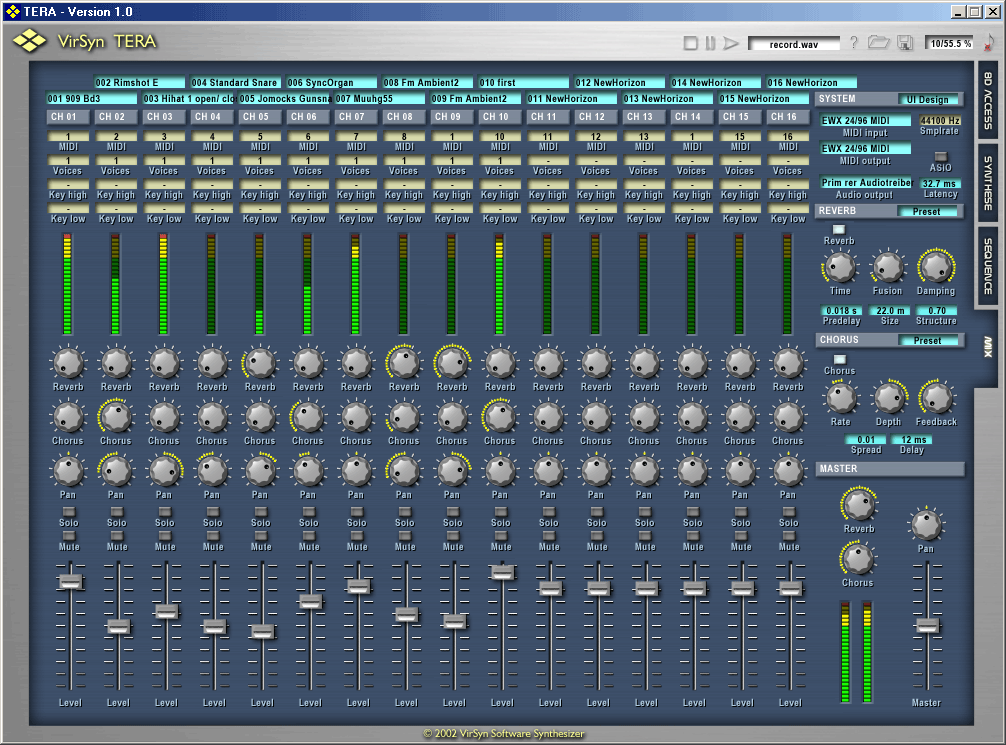Click the CH 10 channel button

tap(499, 117)
